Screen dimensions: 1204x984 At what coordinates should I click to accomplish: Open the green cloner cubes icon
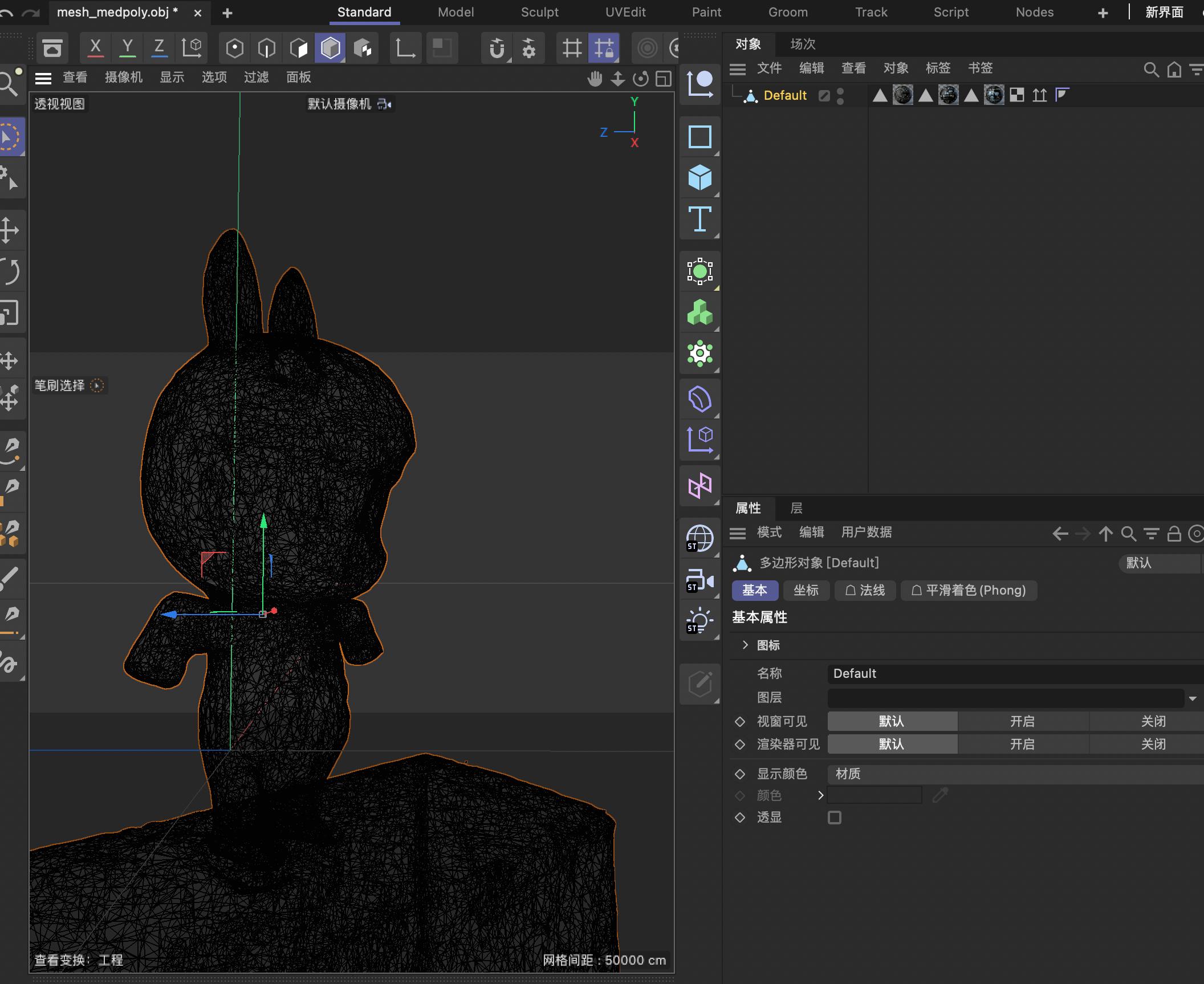click(x=700, y=312)
